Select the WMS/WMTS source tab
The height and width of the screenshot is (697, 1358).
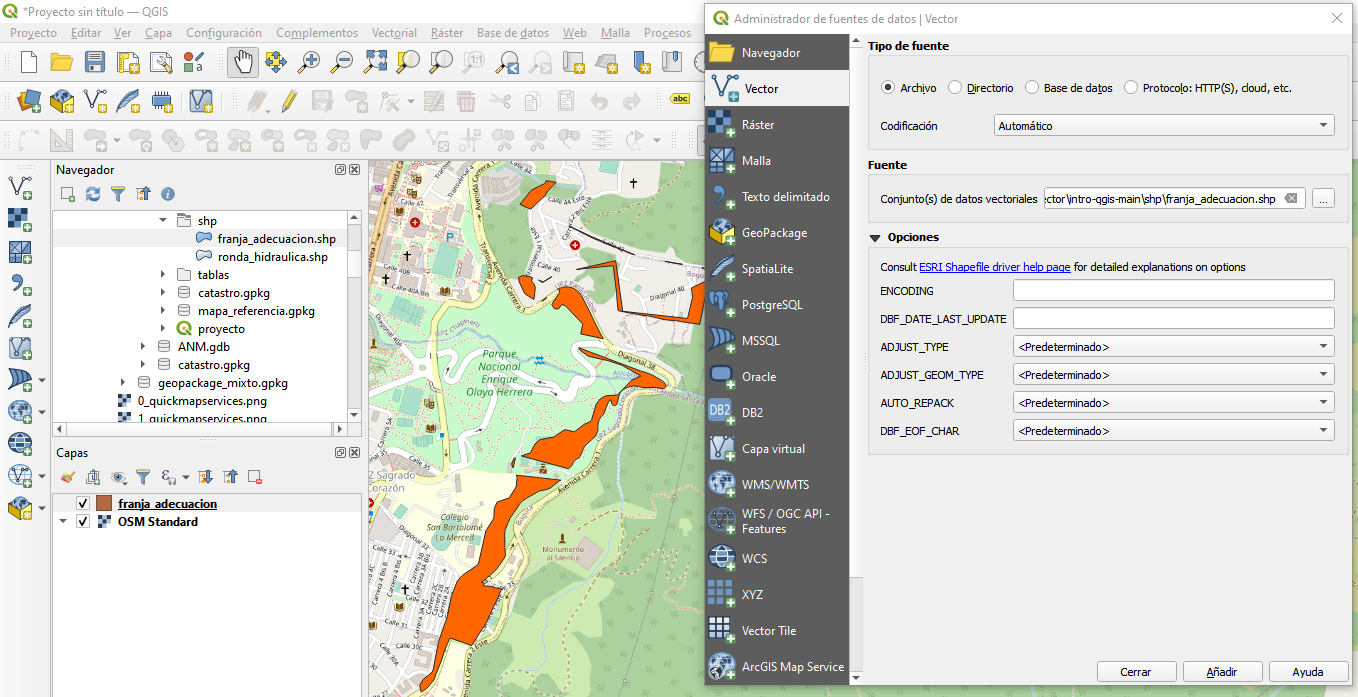[x=777, y=485]
